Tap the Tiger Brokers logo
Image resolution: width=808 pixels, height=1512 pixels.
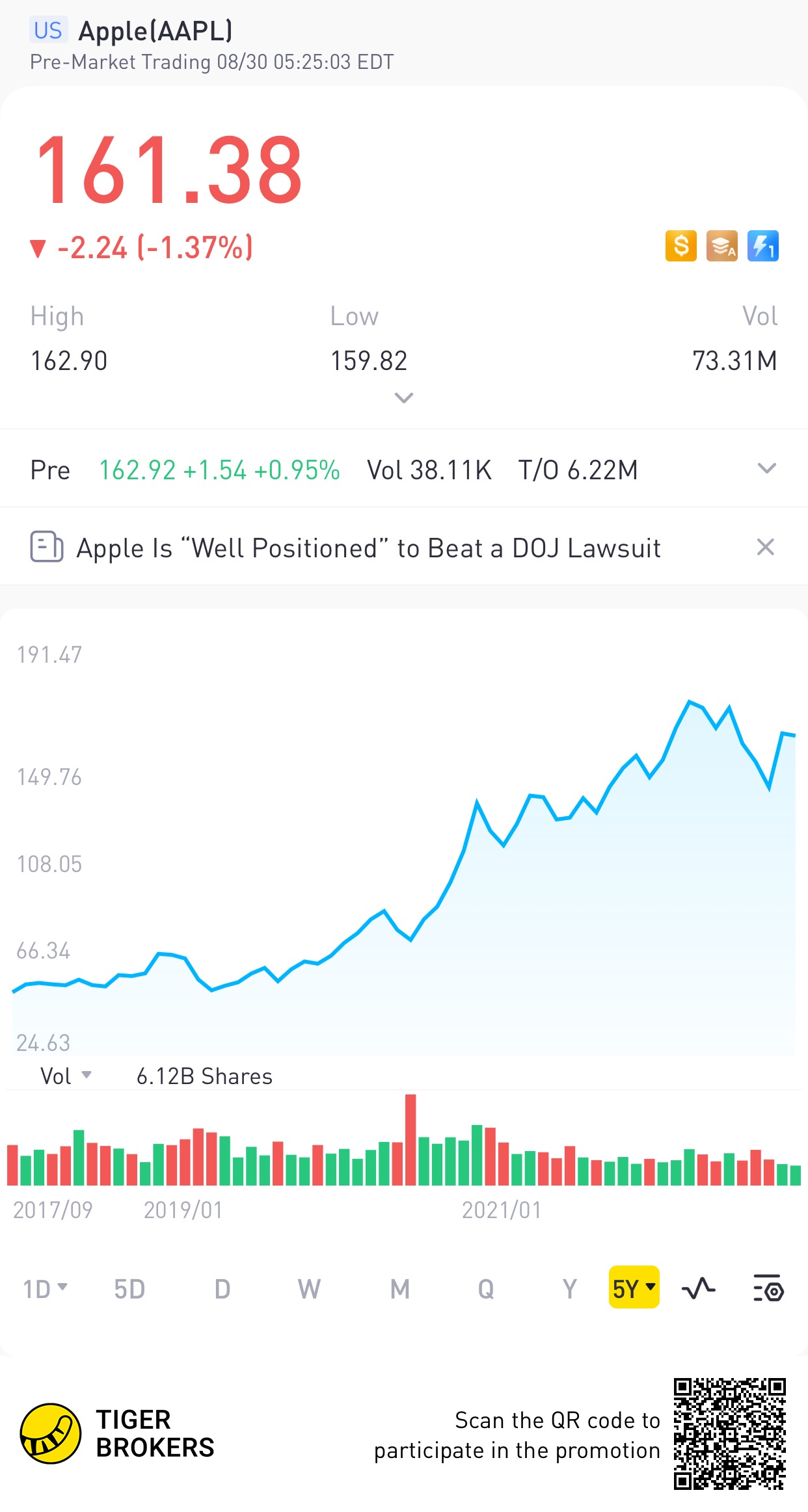pos(51,1433)
